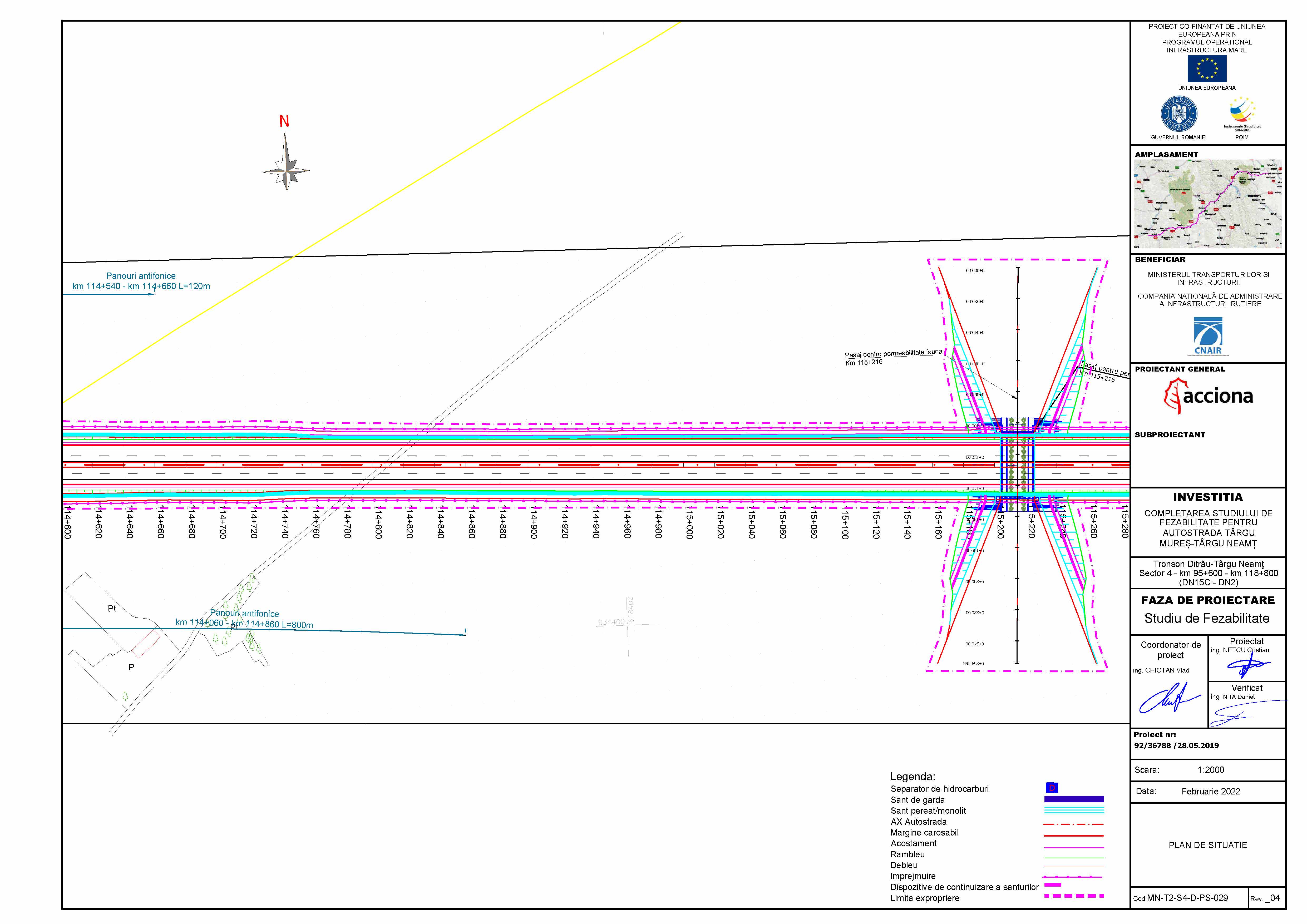The image size is (1307, 924).
Task: Click the Sant de garda legend swatch
Action: pyautogui.click(x=1074, y=799)
